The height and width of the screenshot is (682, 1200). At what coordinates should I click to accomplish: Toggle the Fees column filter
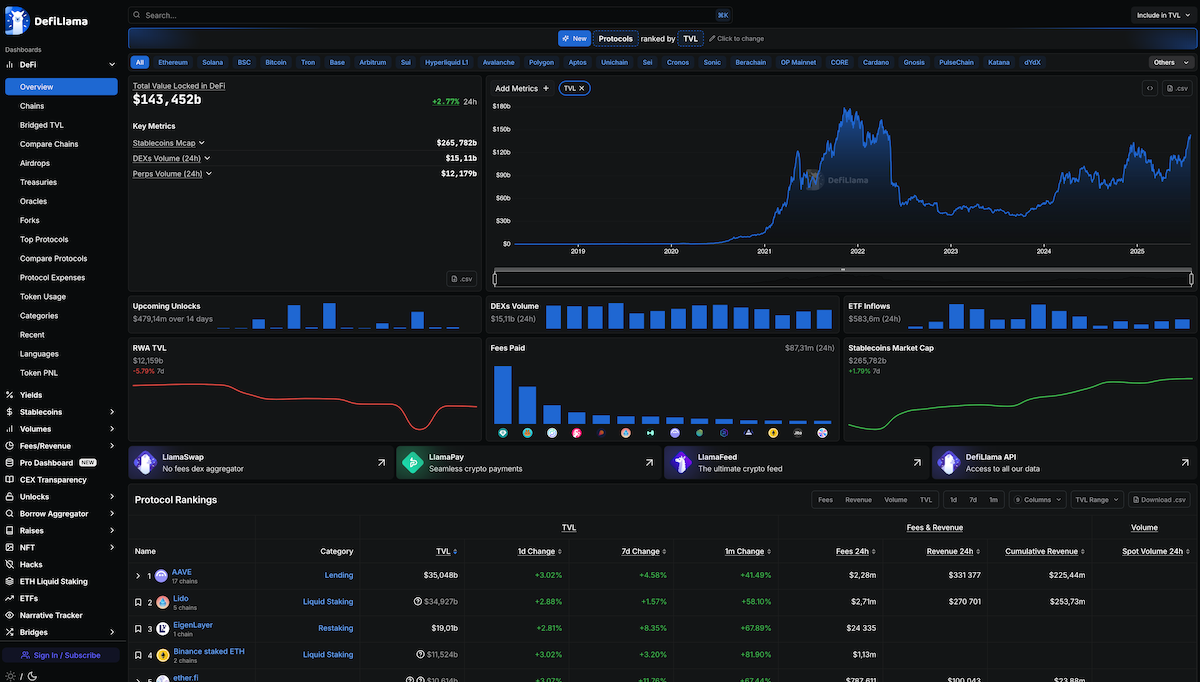coord(825,499)
